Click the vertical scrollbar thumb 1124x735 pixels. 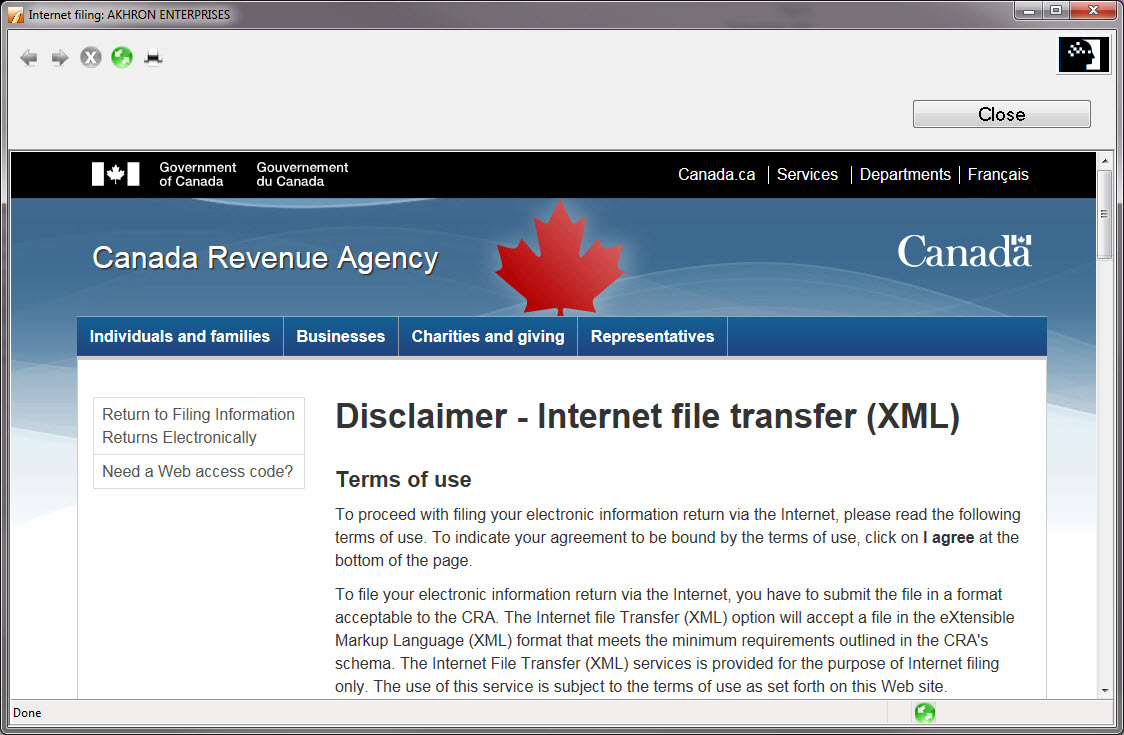tap(1105, 214)
